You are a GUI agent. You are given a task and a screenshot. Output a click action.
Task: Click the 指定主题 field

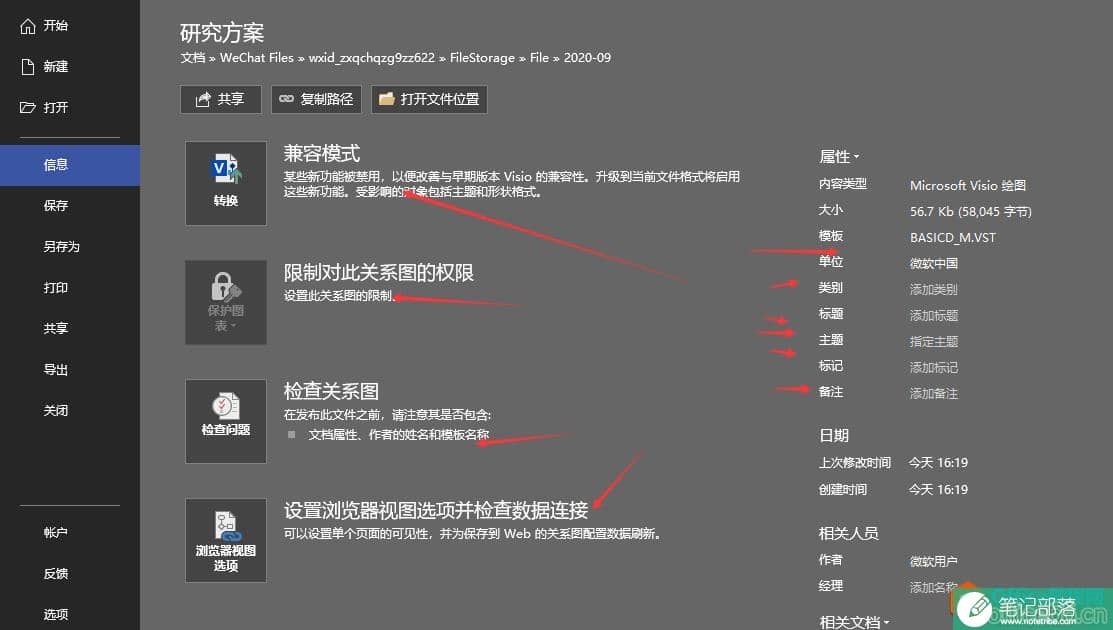933,342
